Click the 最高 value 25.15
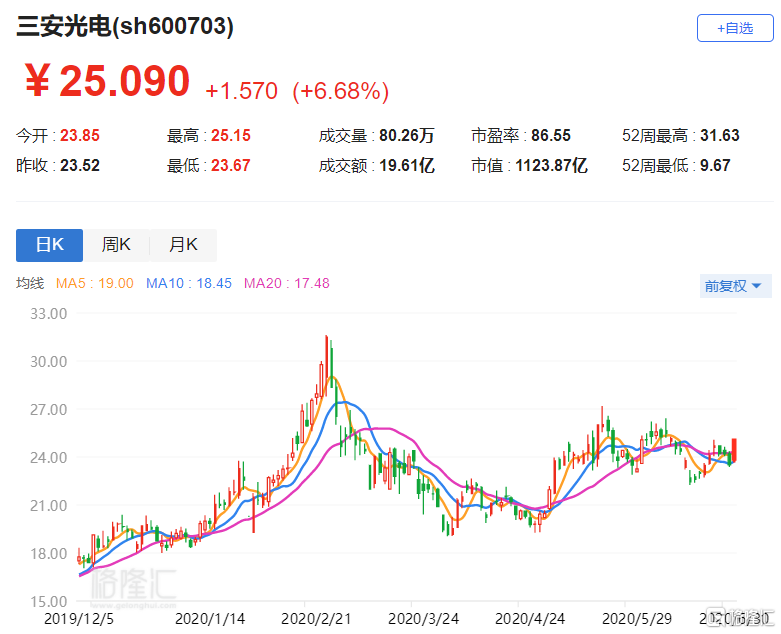The height and width of the screenshot is (634, 781). coord(231,135)
